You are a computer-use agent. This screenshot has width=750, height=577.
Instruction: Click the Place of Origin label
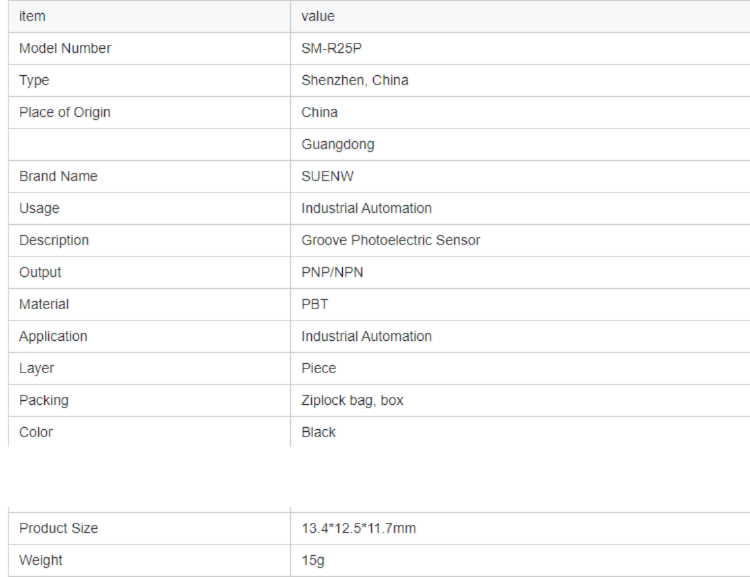click(x=65, y=112)
